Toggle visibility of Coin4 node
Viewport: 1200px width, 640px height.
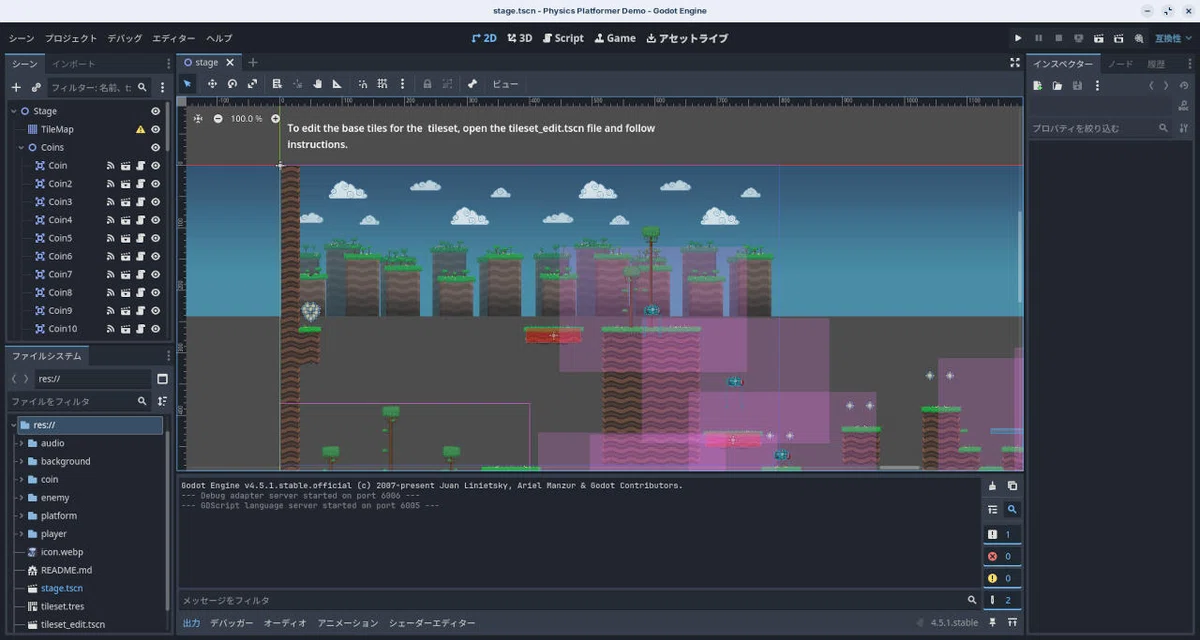click(x=156, y=220)
